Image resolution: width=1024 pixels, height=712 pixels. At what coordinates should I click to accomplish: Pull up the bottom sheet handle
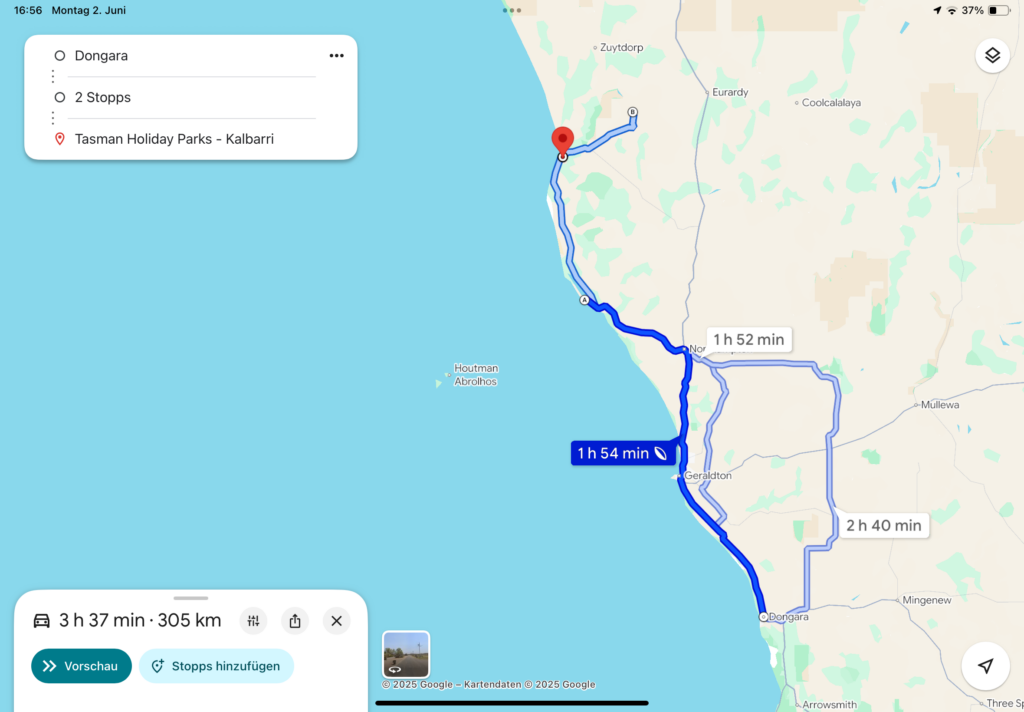tap(191, 598)
